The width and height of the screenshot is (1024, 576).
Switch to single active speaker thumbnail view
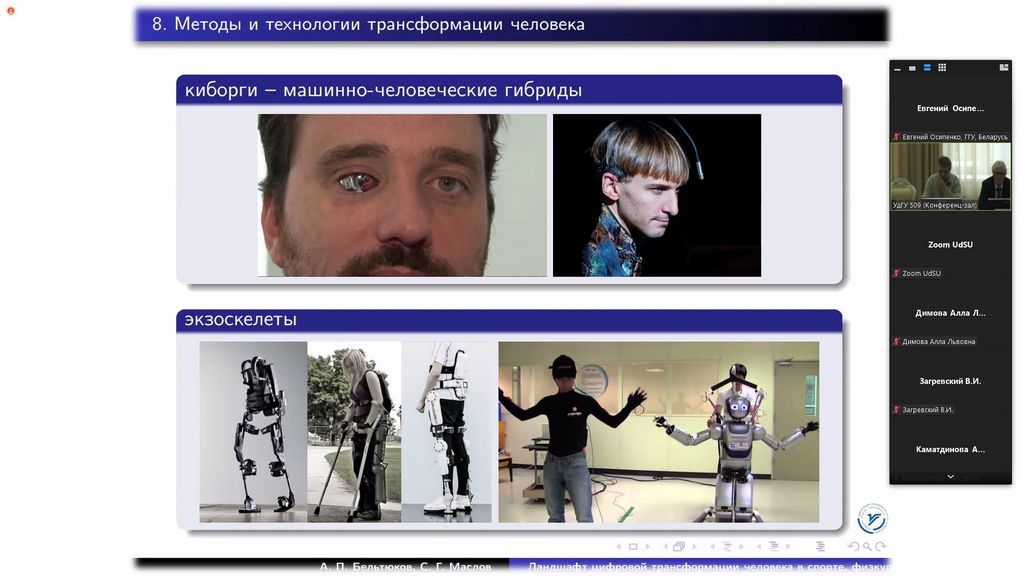913,68
